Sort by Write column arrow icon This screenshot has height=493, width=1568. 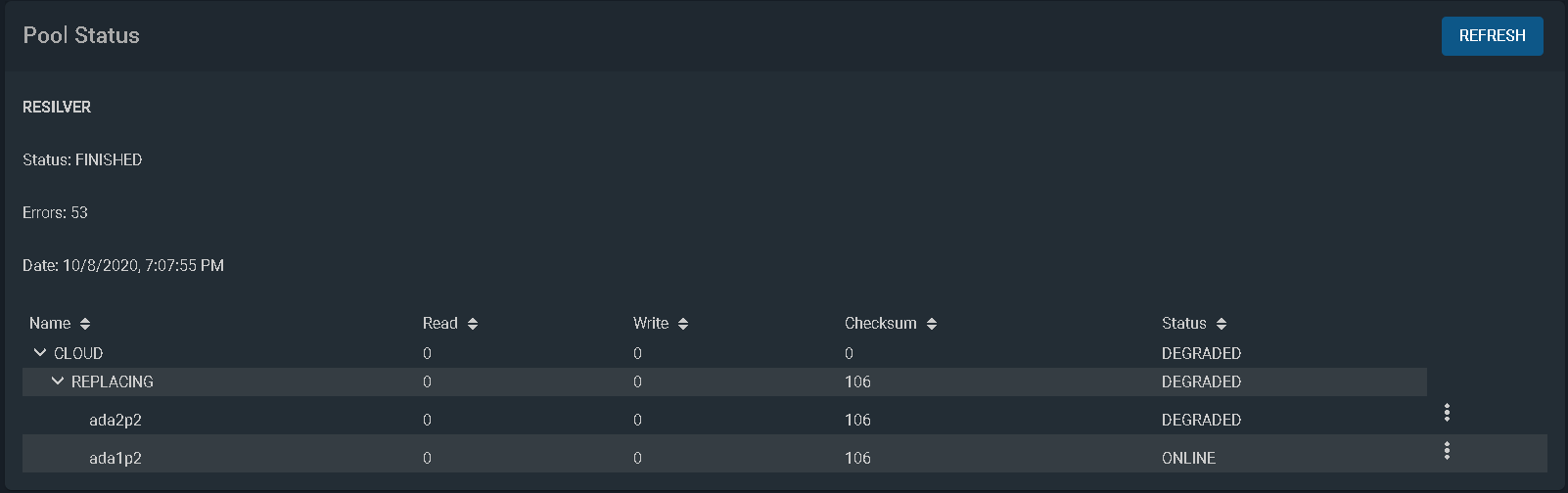(x=683, y=324)
